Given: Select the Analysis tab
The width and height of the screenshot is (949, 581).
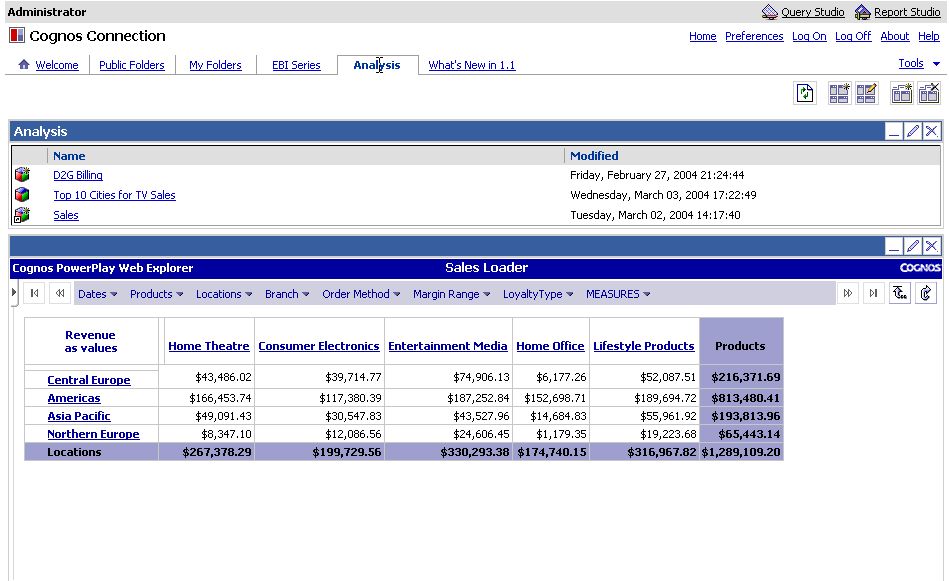Looking at the screenshot, I should pyautogui.click(x=376, y=65).
